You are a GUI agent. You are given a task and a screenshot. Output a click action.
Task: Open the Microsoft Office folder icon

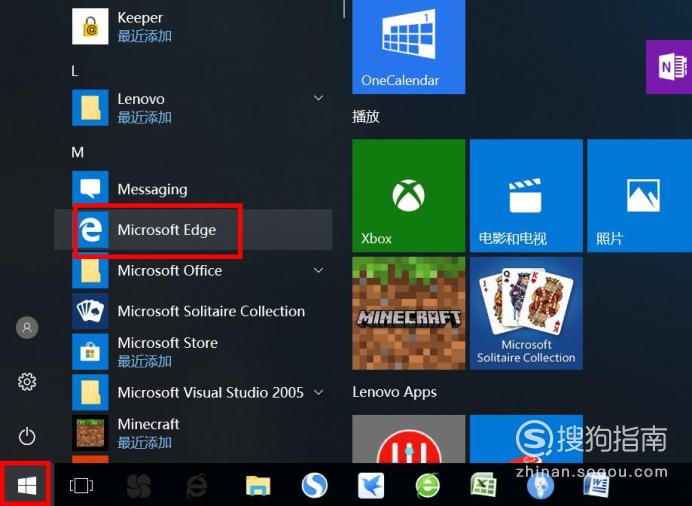pos(90,270)
